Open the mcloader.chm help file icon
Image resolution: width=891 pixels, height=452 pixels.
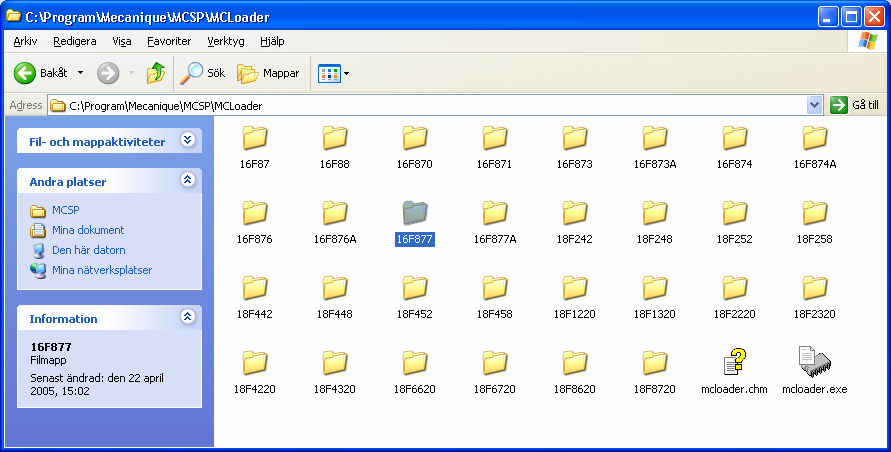734,362
